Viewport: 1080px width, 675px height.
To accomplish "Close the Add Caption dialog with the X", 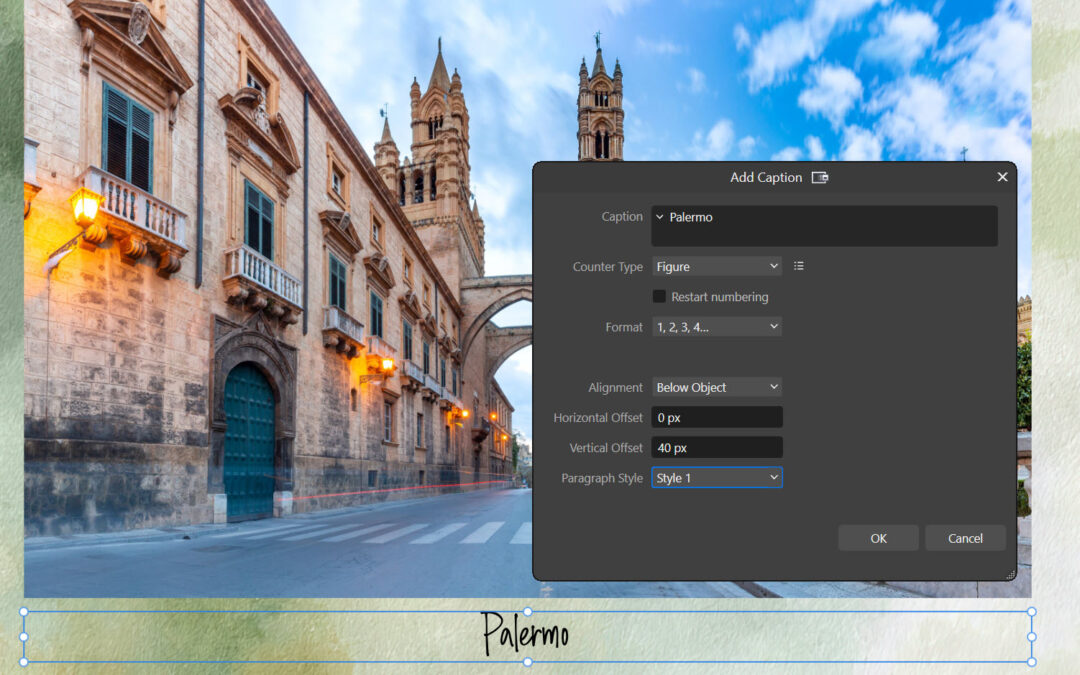I will [1002, 177].
